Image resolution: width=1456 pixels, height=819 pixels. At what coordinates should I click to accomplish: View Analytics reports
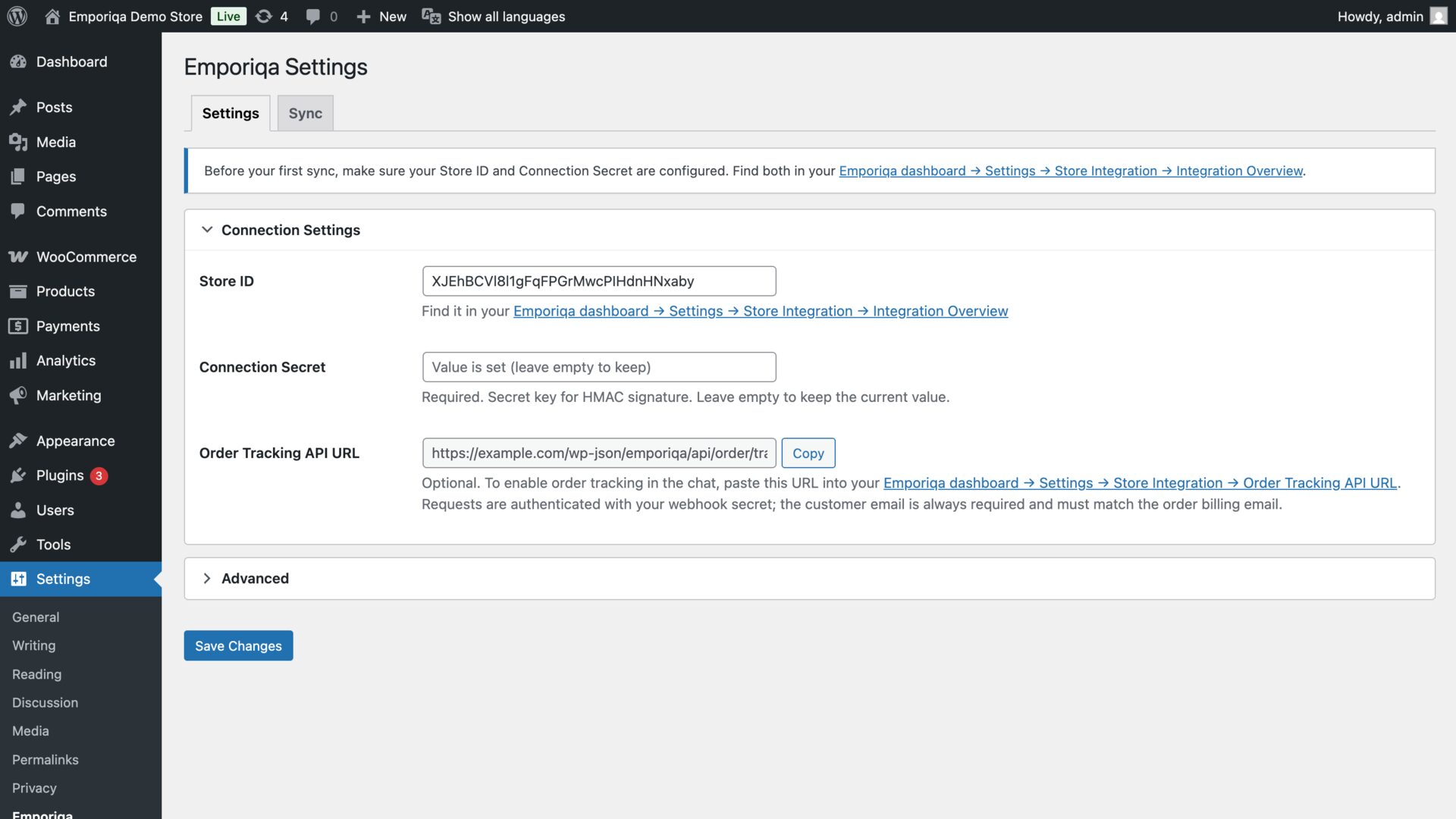(x=66, y=360)
